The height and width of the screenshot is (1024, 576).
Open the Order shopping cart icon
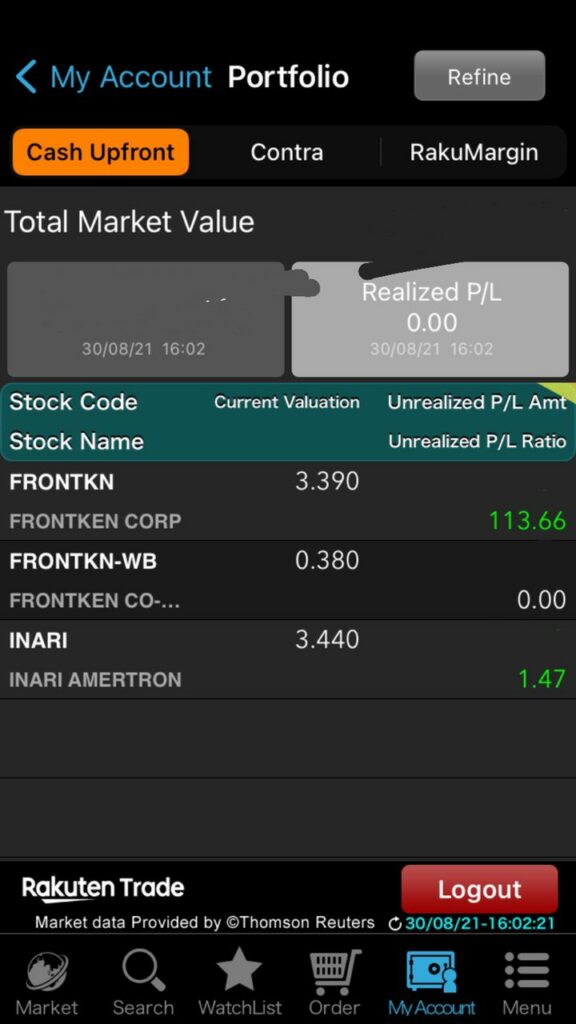(x=334, y=972)
